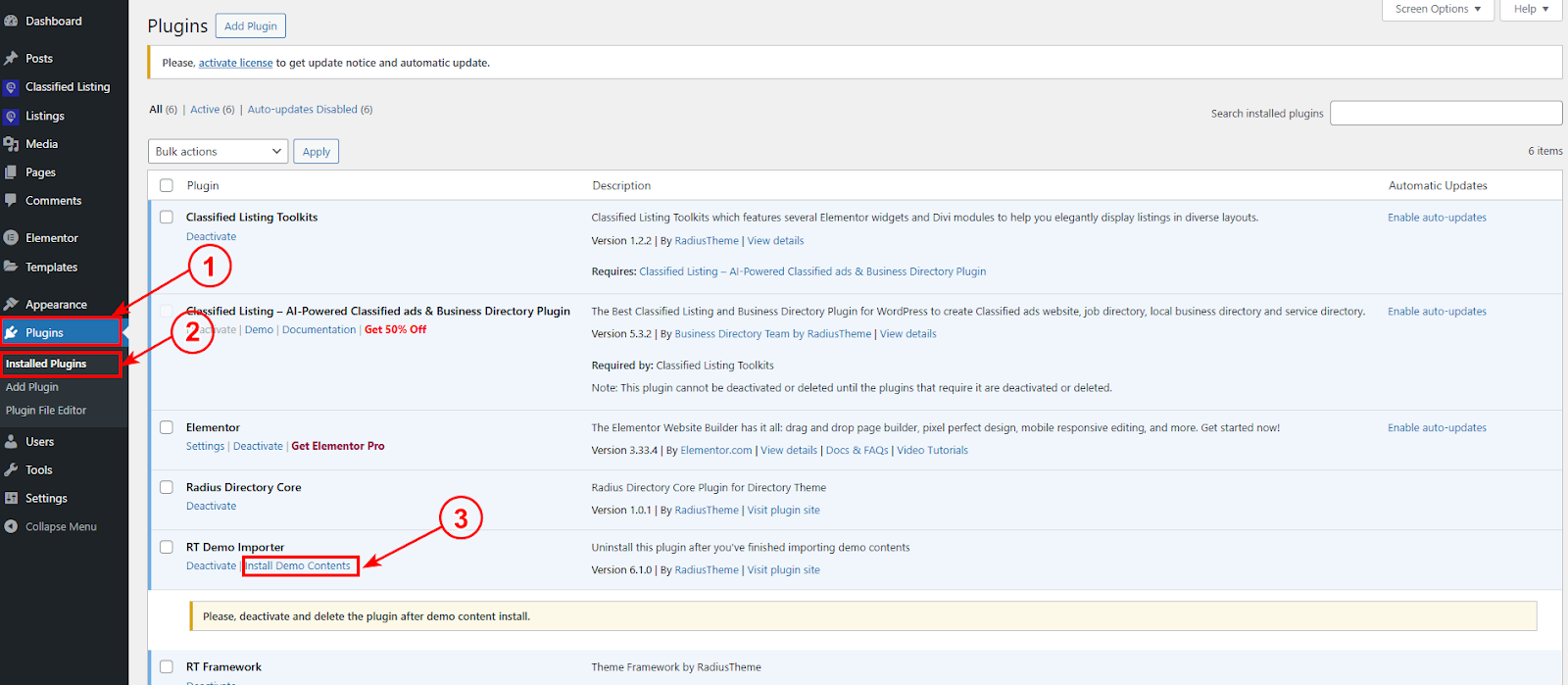Click the Templates folder icon
The width and height of the screenshot is (1568, 685).
coord(11,267)
